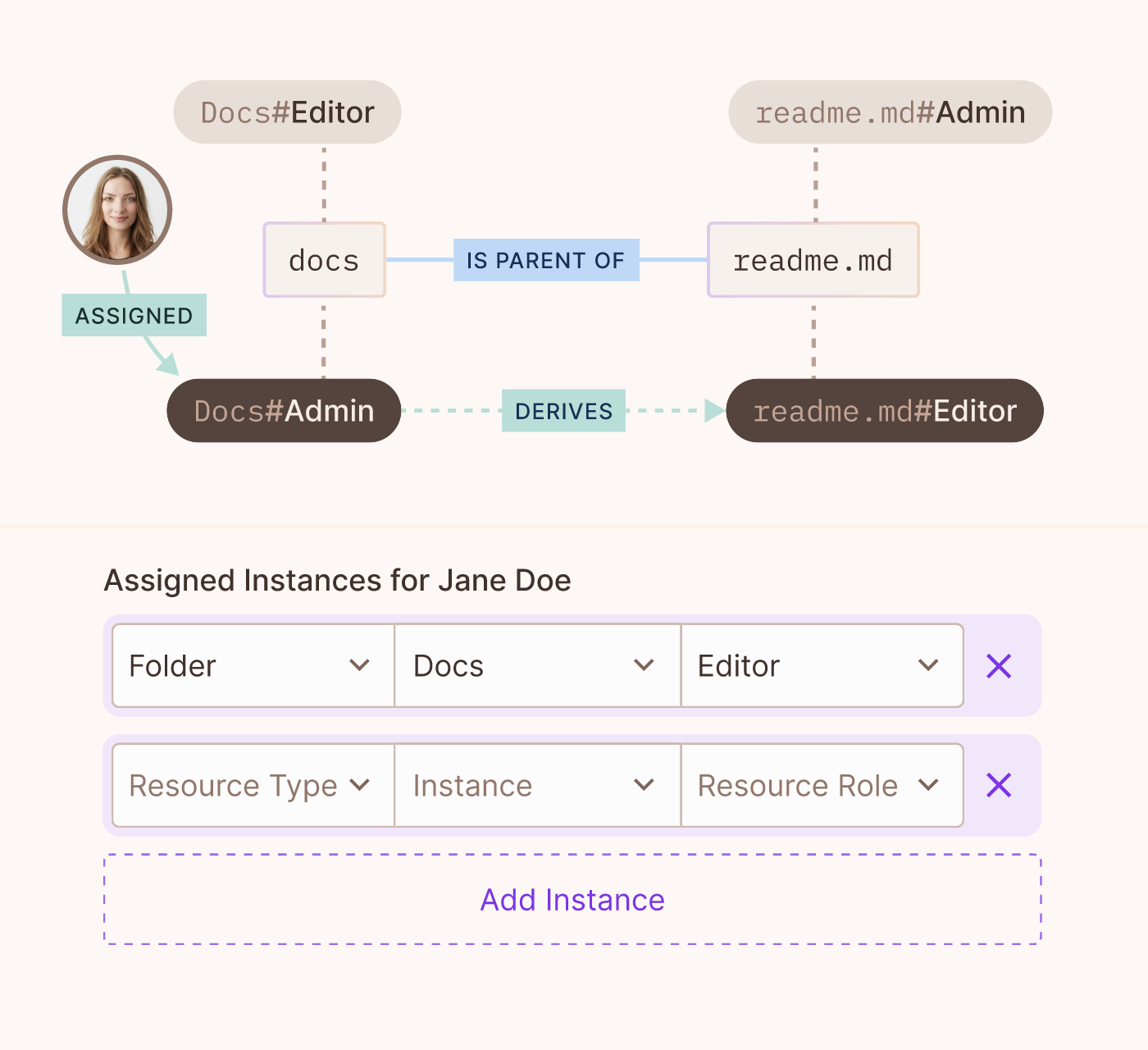The width and height of the screenshot is (1148, 1050).
Task: Click the DERIVES relationship label
Action: 563,411
